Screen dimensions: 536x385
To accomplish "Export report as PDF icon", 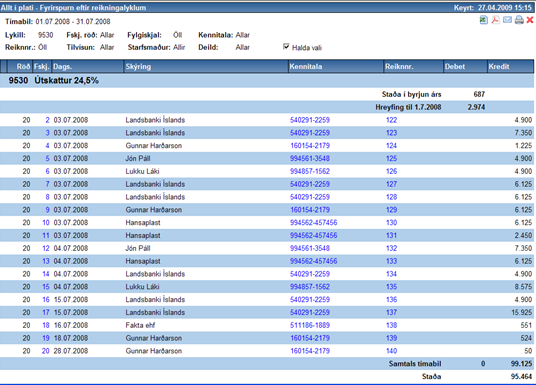I will (495, 20).
